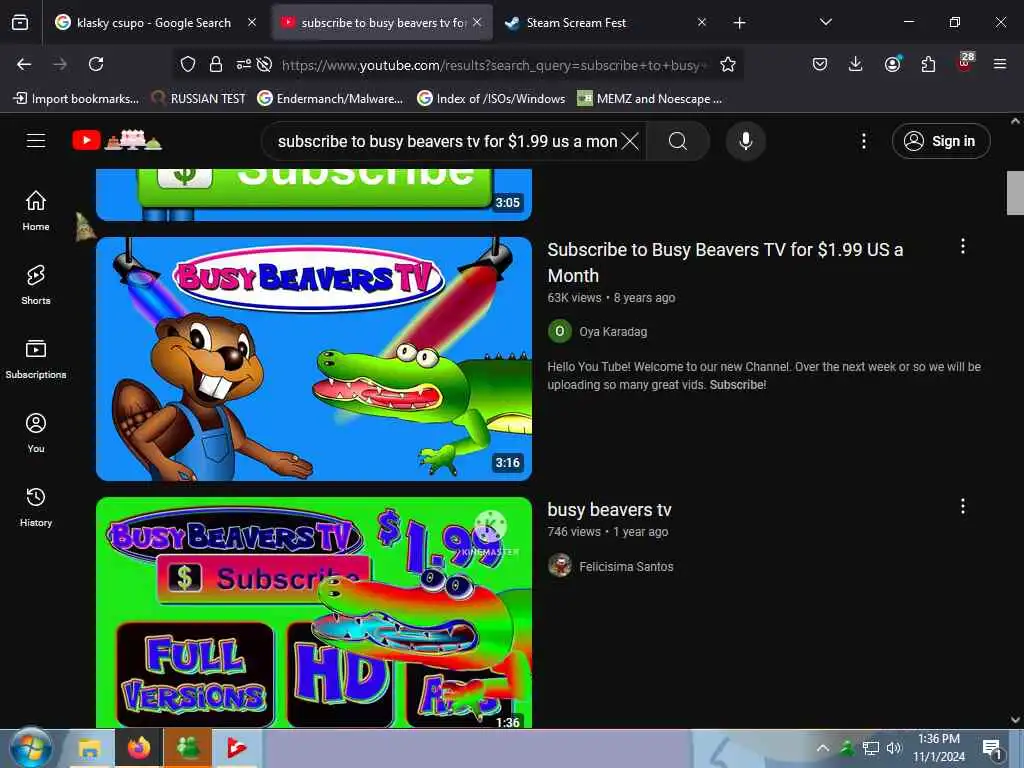The height and width of the screenshot is (768, 1024).
Task: Expand the list all tabs dropdown
Action: 825,22
